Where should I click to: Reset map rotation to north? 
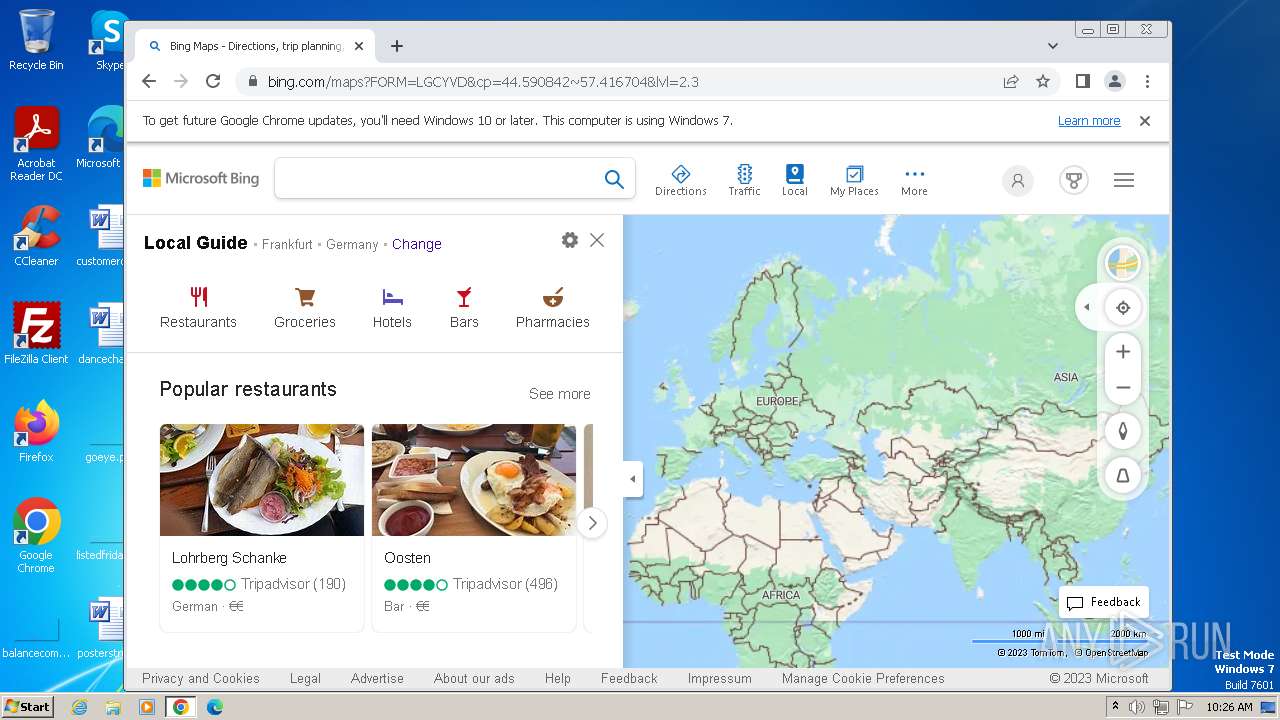pyautogui.click(x=1123, y=431)
